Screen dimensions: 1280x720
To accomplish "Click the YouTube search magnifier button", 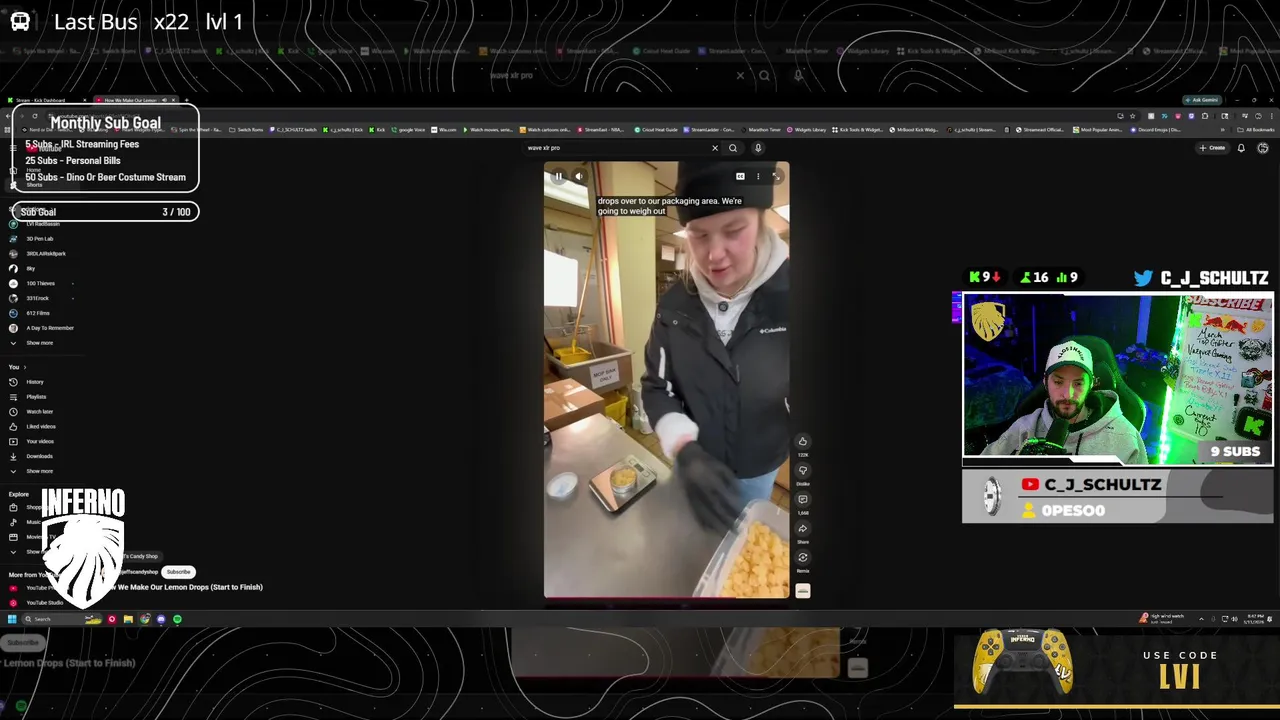I will 733,148.
